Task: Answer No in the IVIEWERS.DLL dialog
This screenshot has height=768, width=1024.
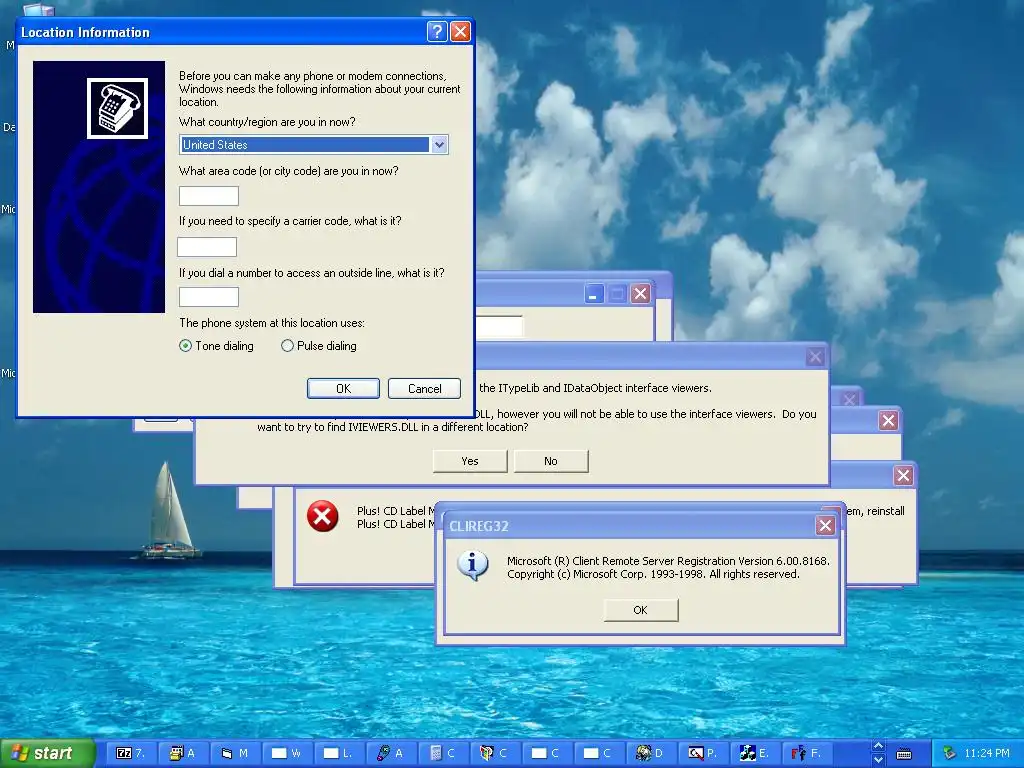Action: [551, 461]
